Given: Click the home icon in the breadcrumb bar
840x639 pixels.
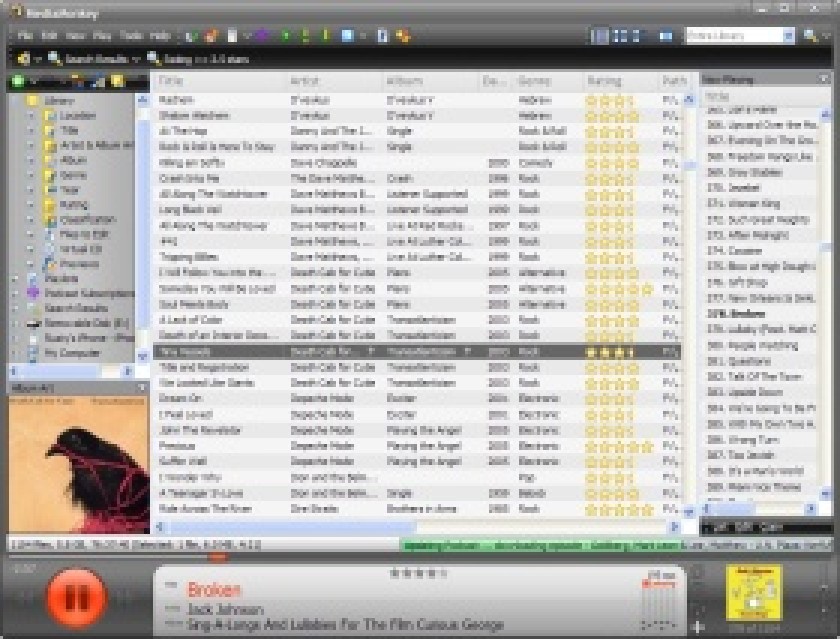Looking at the screenshot, I should coord(23,58).
